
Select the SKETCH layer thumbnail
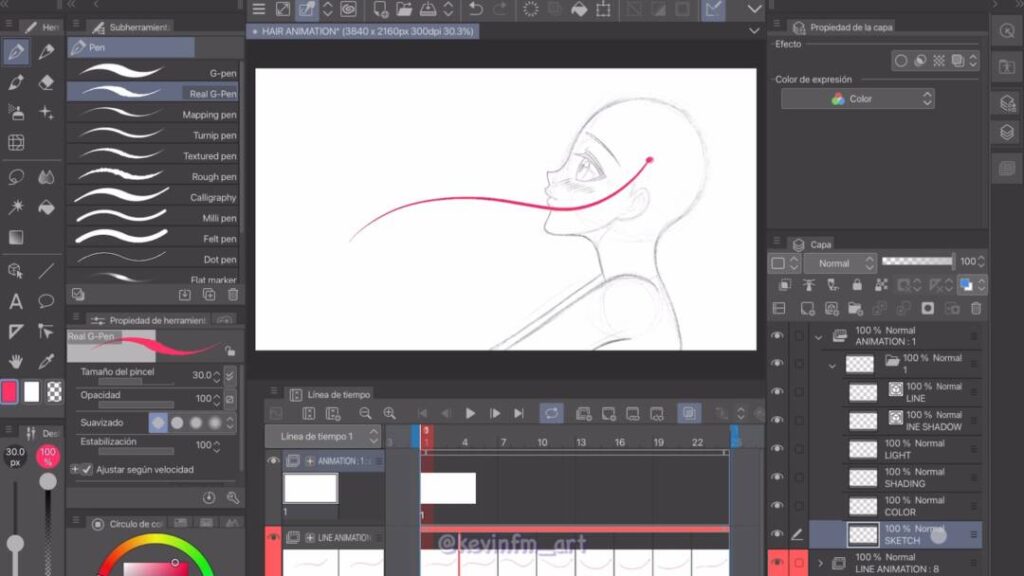[863, 534]
